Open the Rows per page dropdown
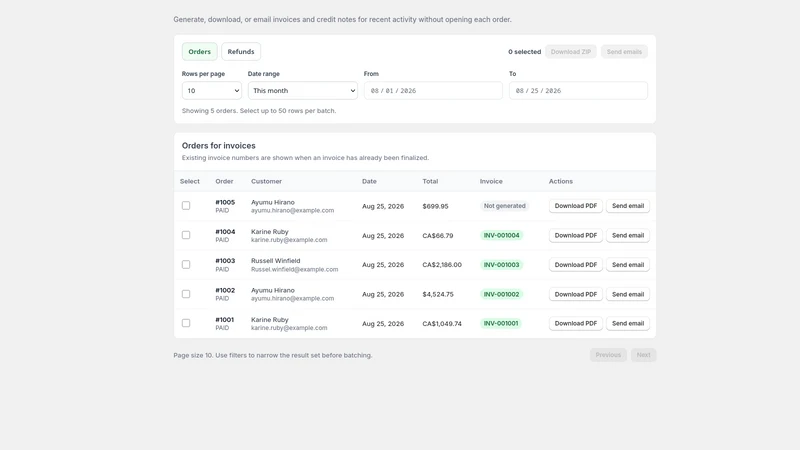 coord(212,91)
